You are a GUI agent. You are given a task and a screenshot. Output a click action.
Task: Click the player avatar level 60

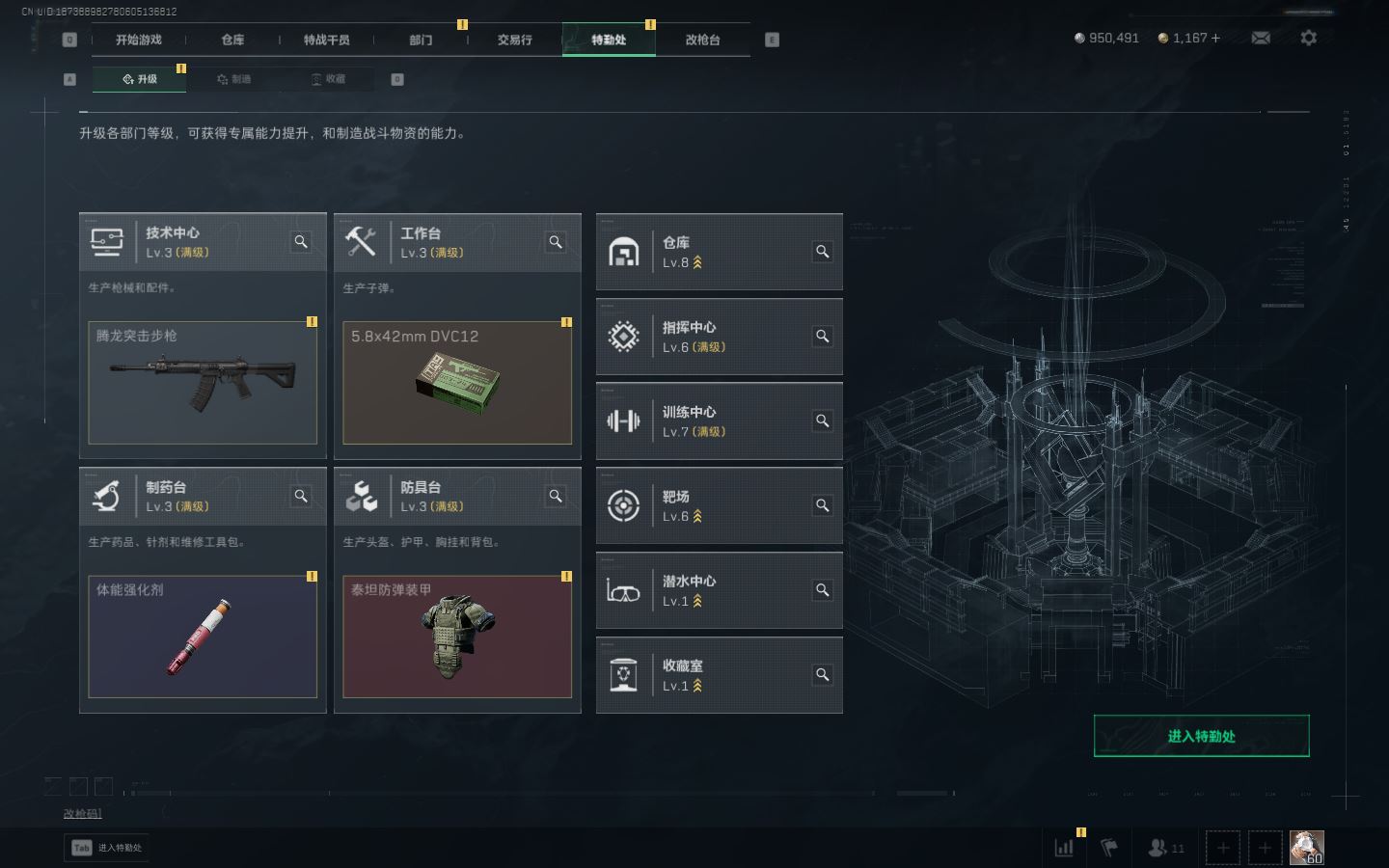point(1307,848)
